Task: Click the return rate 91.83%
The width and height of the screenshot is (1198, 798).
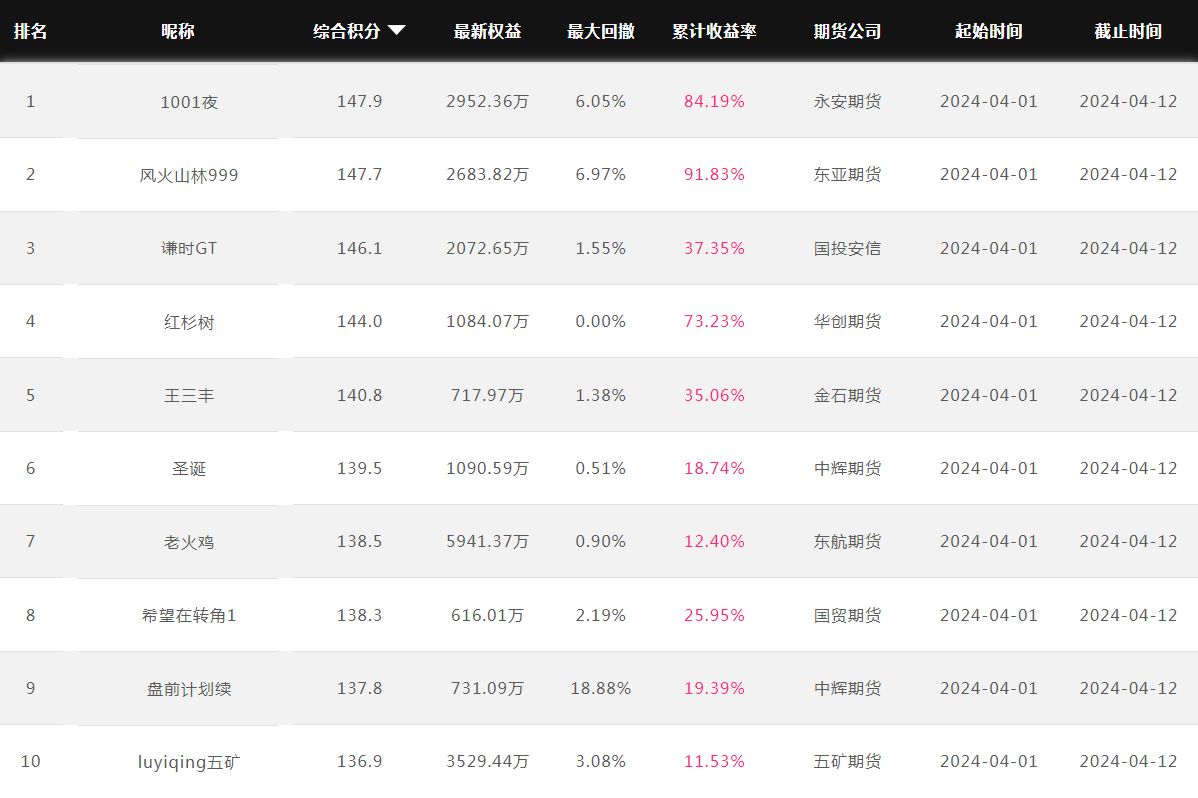Action: tap(714, 174)
